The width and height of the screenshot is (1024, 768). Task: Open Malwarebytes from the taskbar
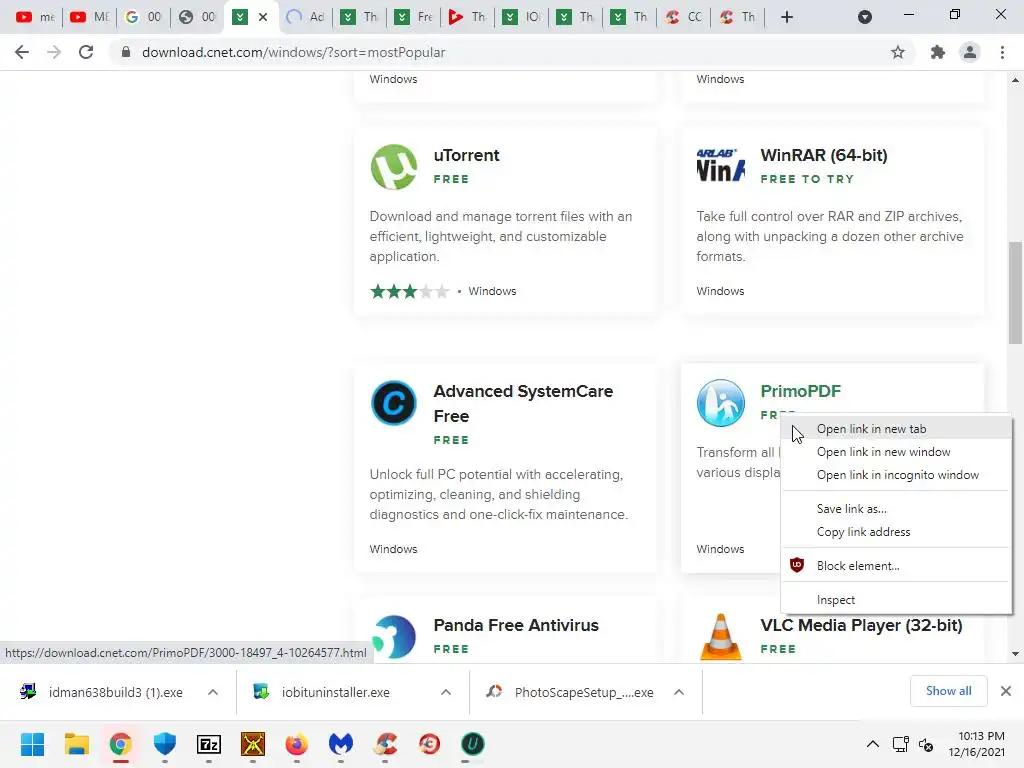pyautogui.click(x=341, y=744)
